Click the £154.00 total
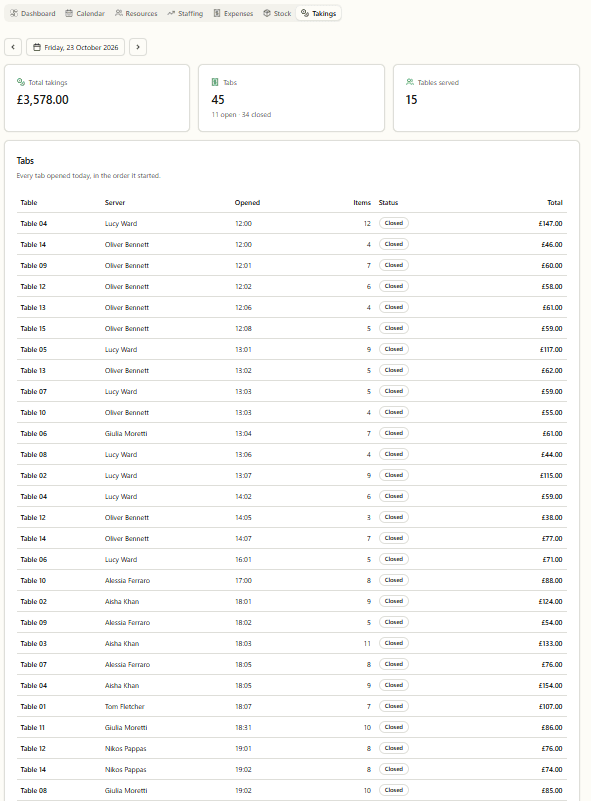Viewport: 591px width, 801px height. click(550, 686)
